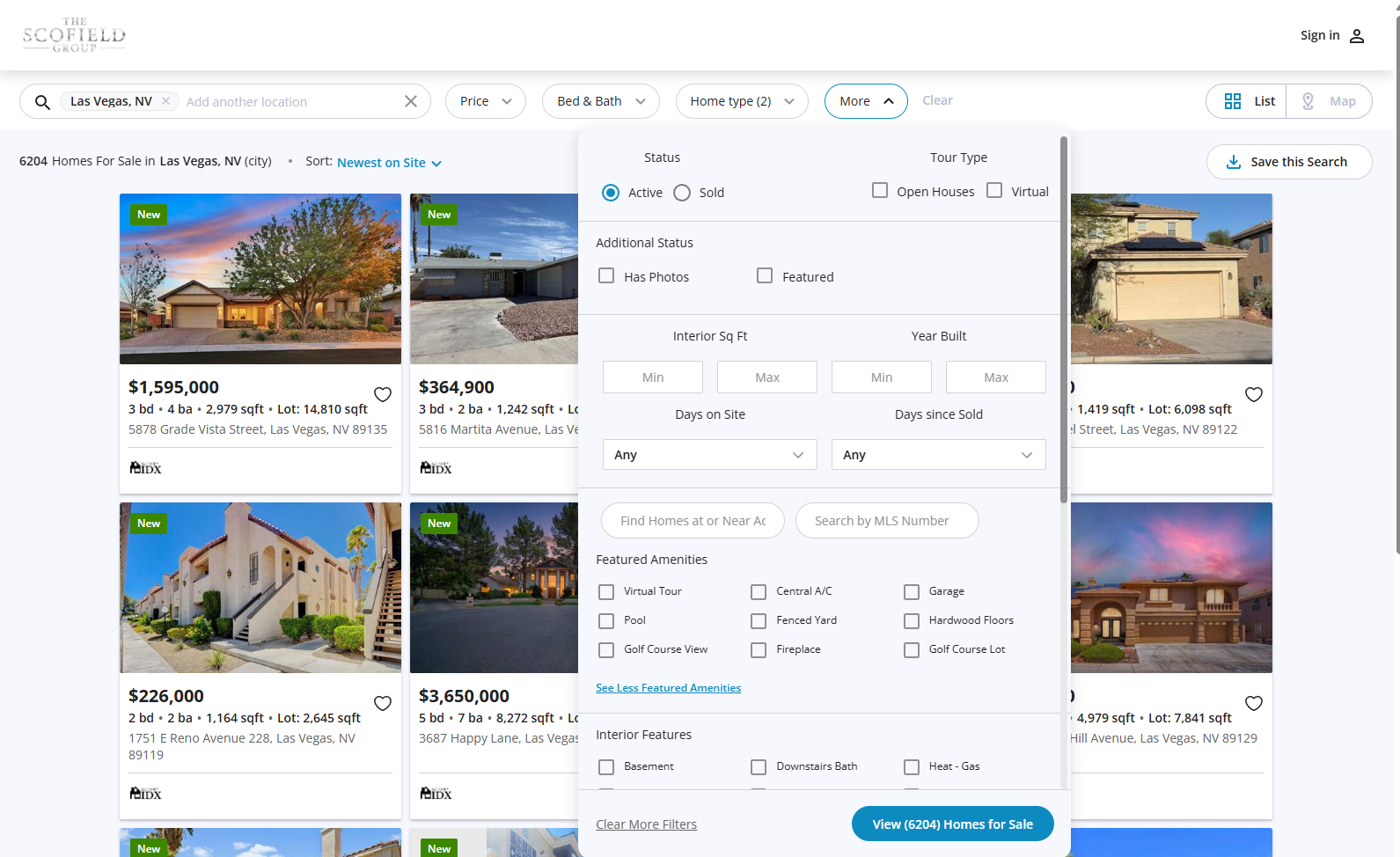Open the Bed & Bath filter dropdown
This screenshot has width=1400, height=857.
pos(601,101)
